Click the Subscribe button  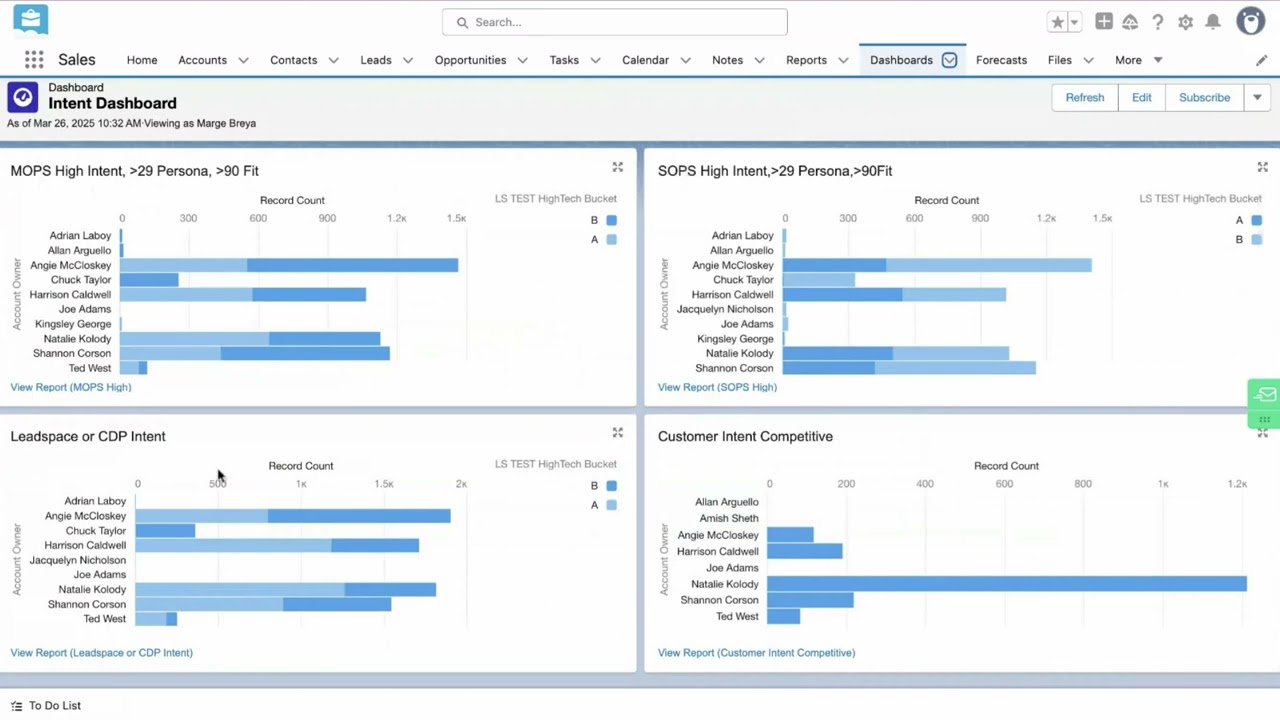point(1204,98)
